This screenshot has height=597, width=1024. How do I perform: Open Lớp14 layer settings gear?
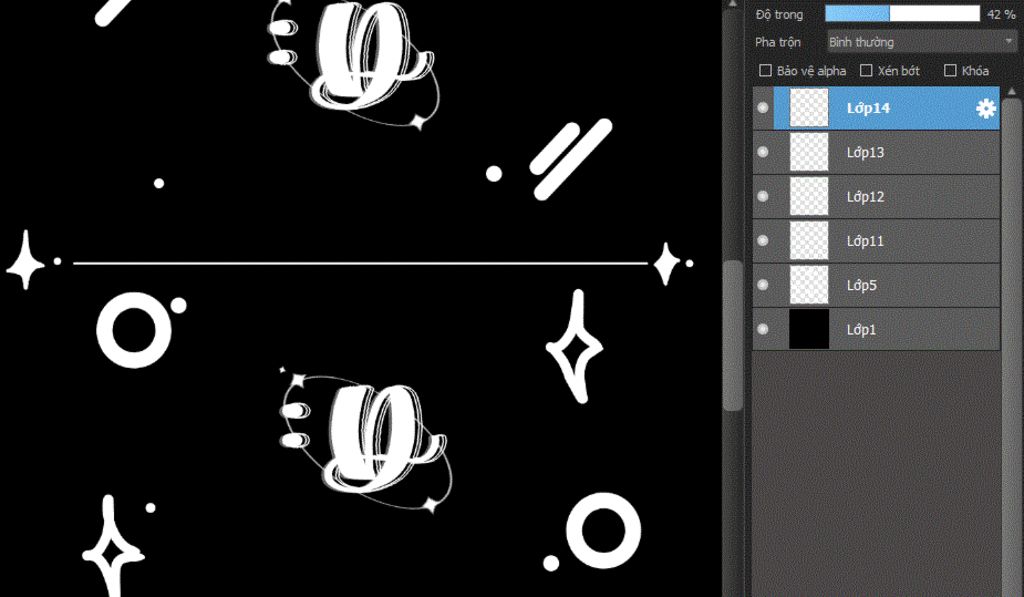pyautogui.click(x=985, y=108)
